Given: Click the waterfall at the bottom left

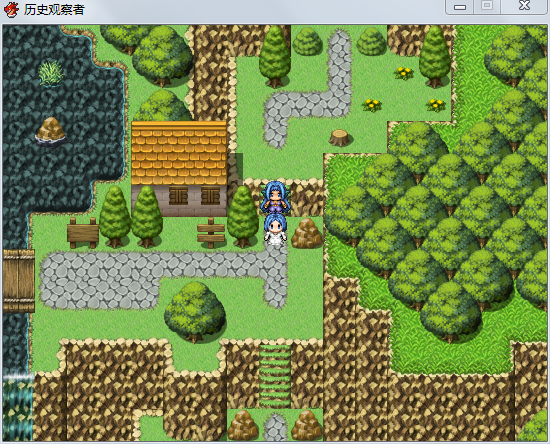Looking at the screenshot, I should click(x=18, y=408).
